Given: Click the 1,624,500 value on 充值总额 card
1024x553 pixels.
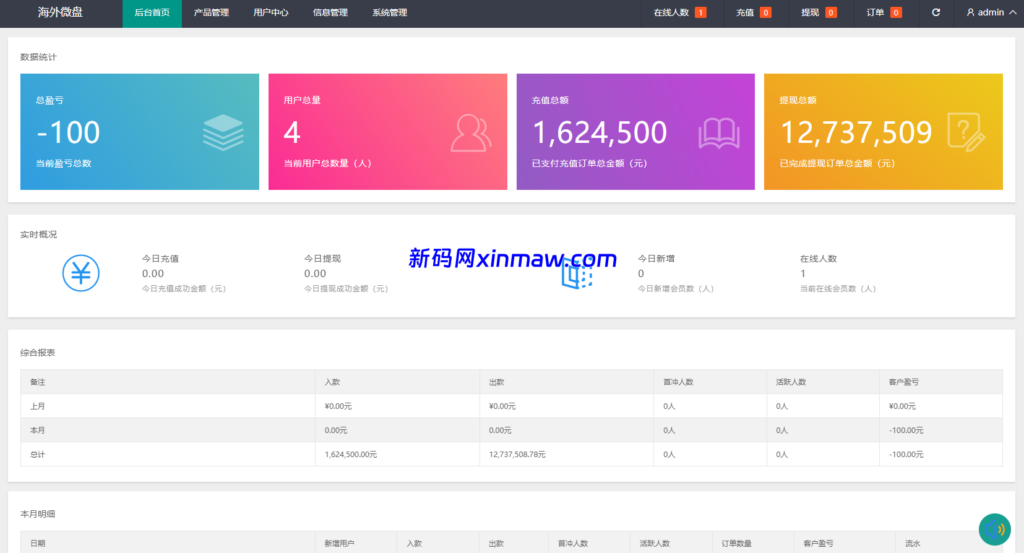Looking at the screenshot, I should [600, 133].
